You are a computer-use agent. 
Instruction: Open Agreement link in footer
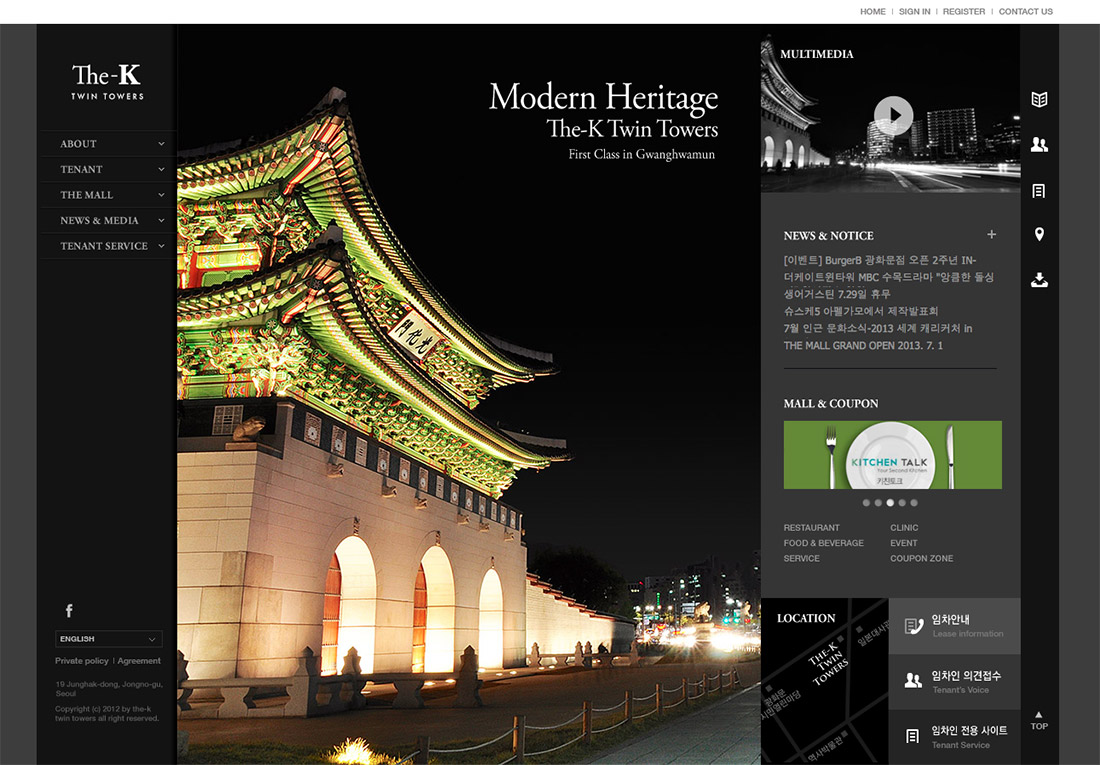coord(139,660)
